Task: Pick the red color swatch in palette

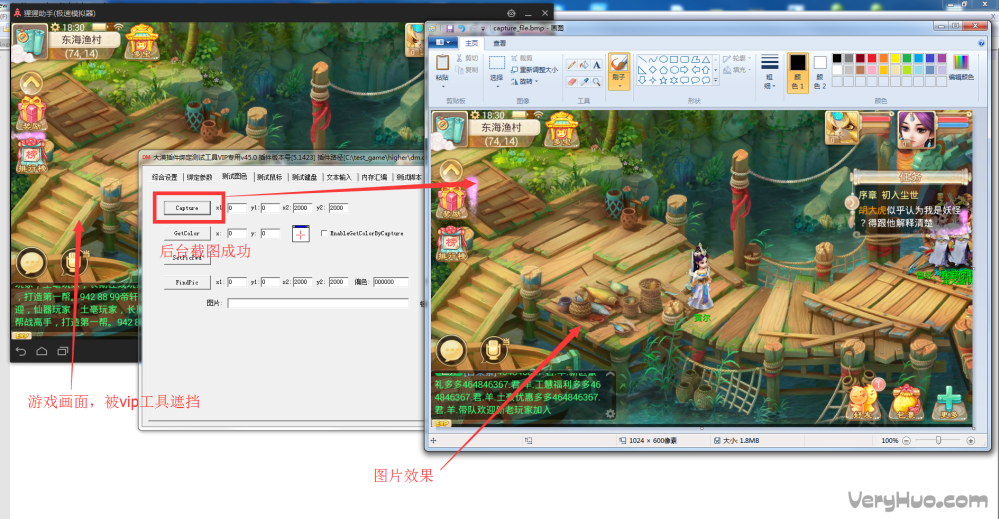Action: 872,59
